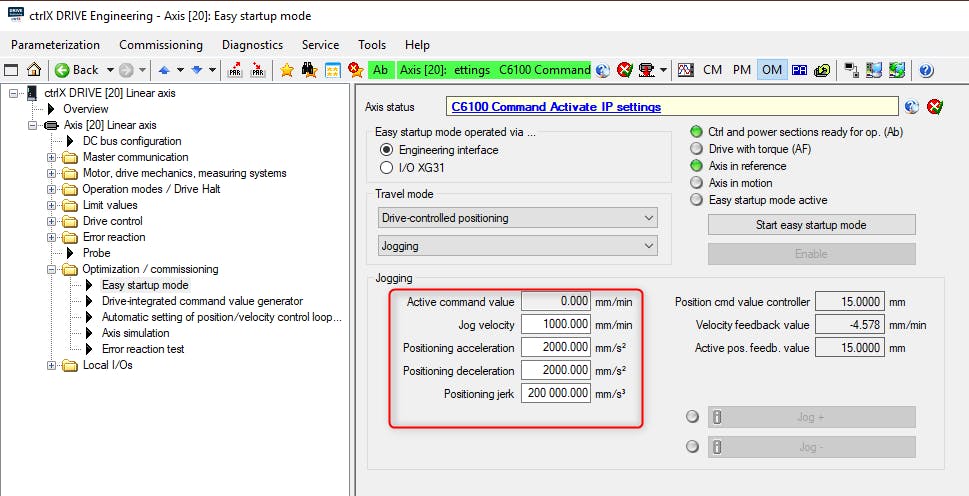Click the clear error icon in toolbar
The height and width of the screenshot is (496, 969).
[625, 70]
